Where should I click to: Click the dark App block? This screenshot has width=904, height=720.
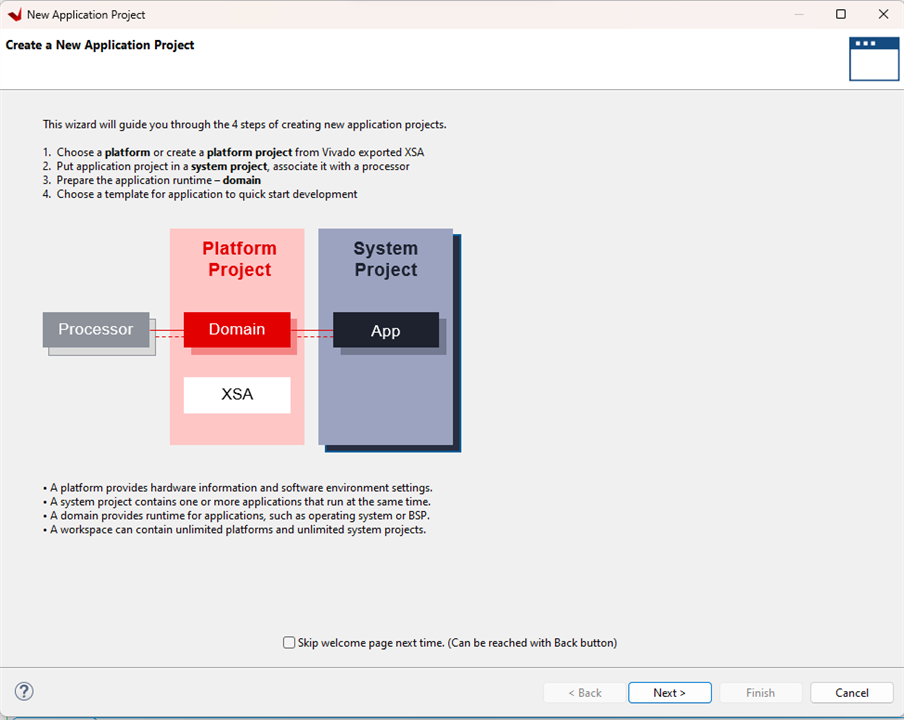click(386, 330)
